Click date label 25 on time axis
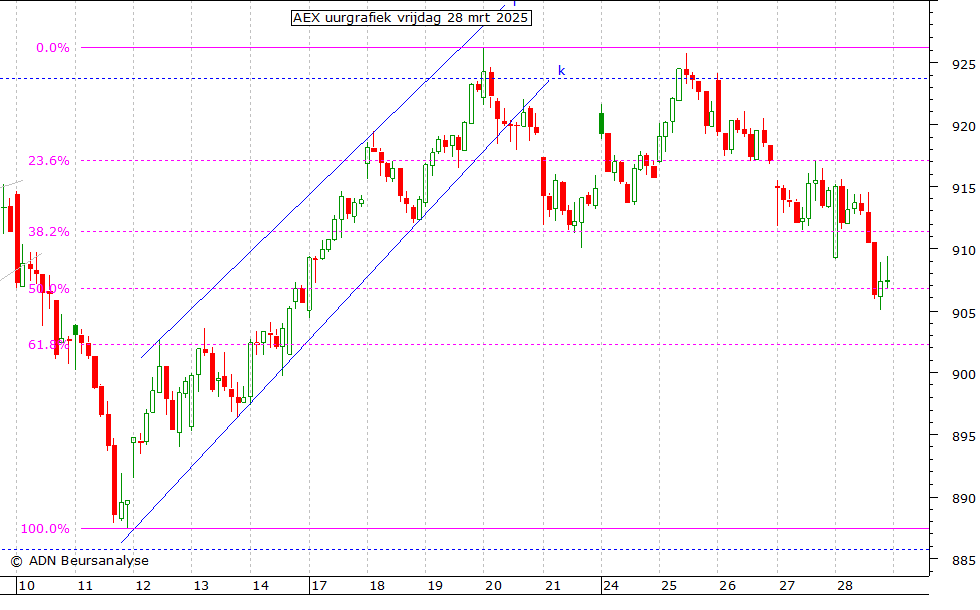 tap(669, 586)
